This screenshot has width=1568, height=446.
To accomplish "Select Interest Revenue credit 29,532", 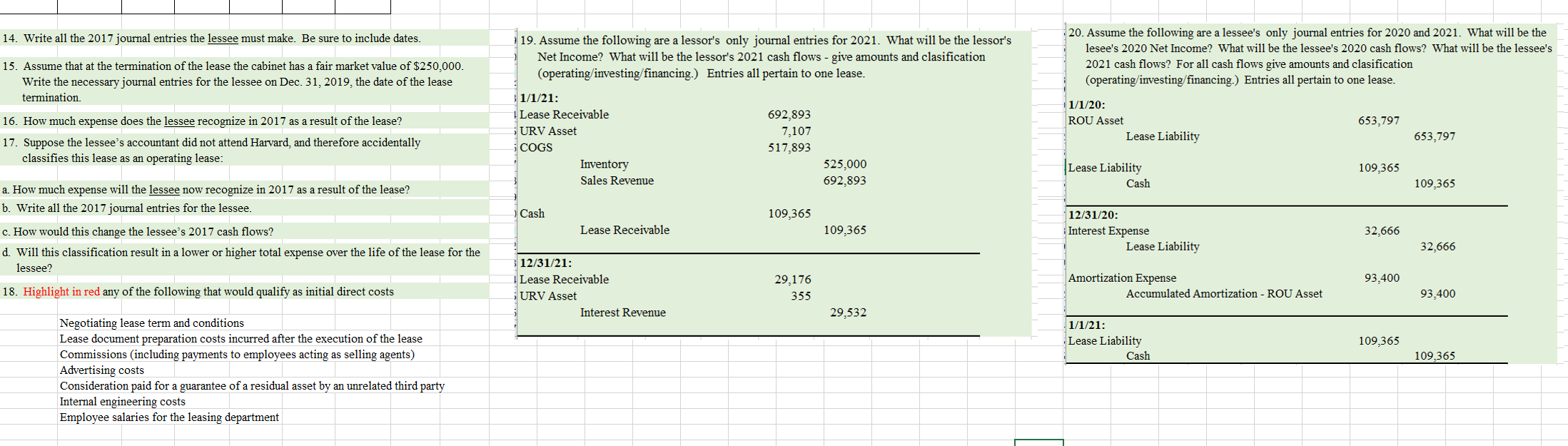I will coord(849,313).
